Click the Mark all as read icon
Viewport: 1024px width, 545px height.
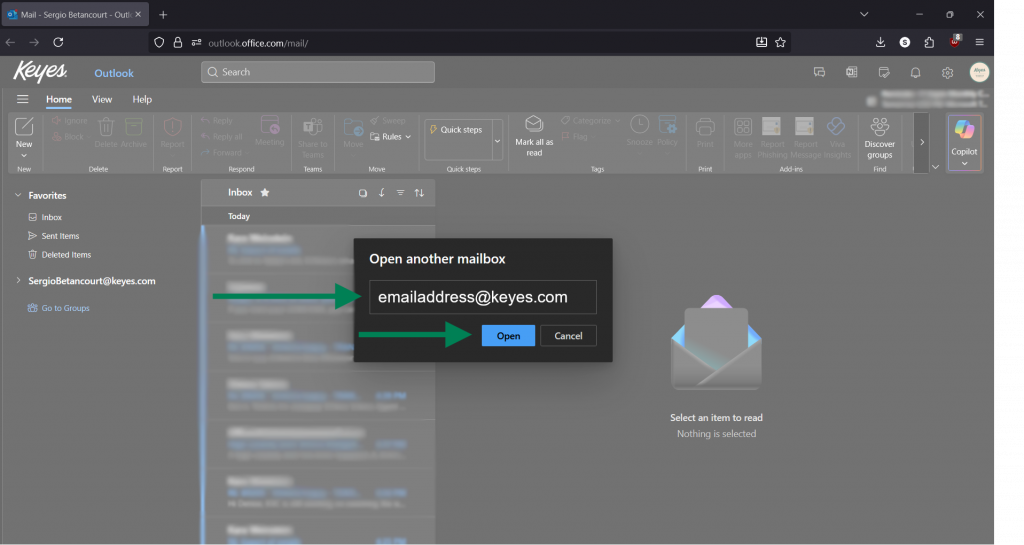coord(534,123)
